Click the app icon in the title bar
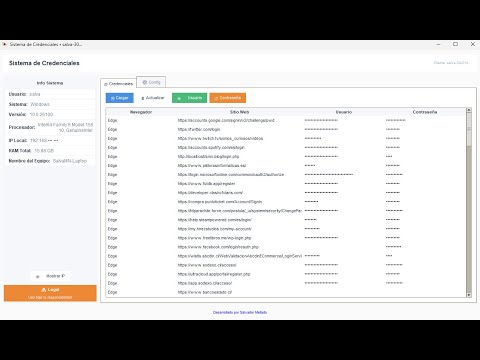 point(5,44)
